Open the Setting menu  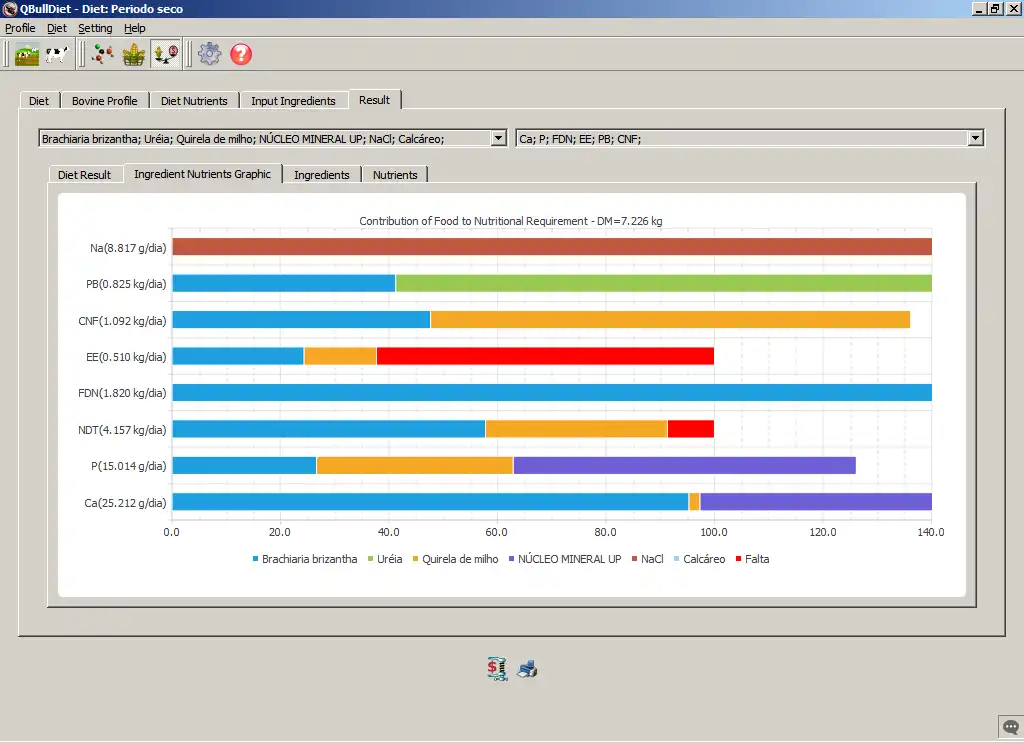95,28
